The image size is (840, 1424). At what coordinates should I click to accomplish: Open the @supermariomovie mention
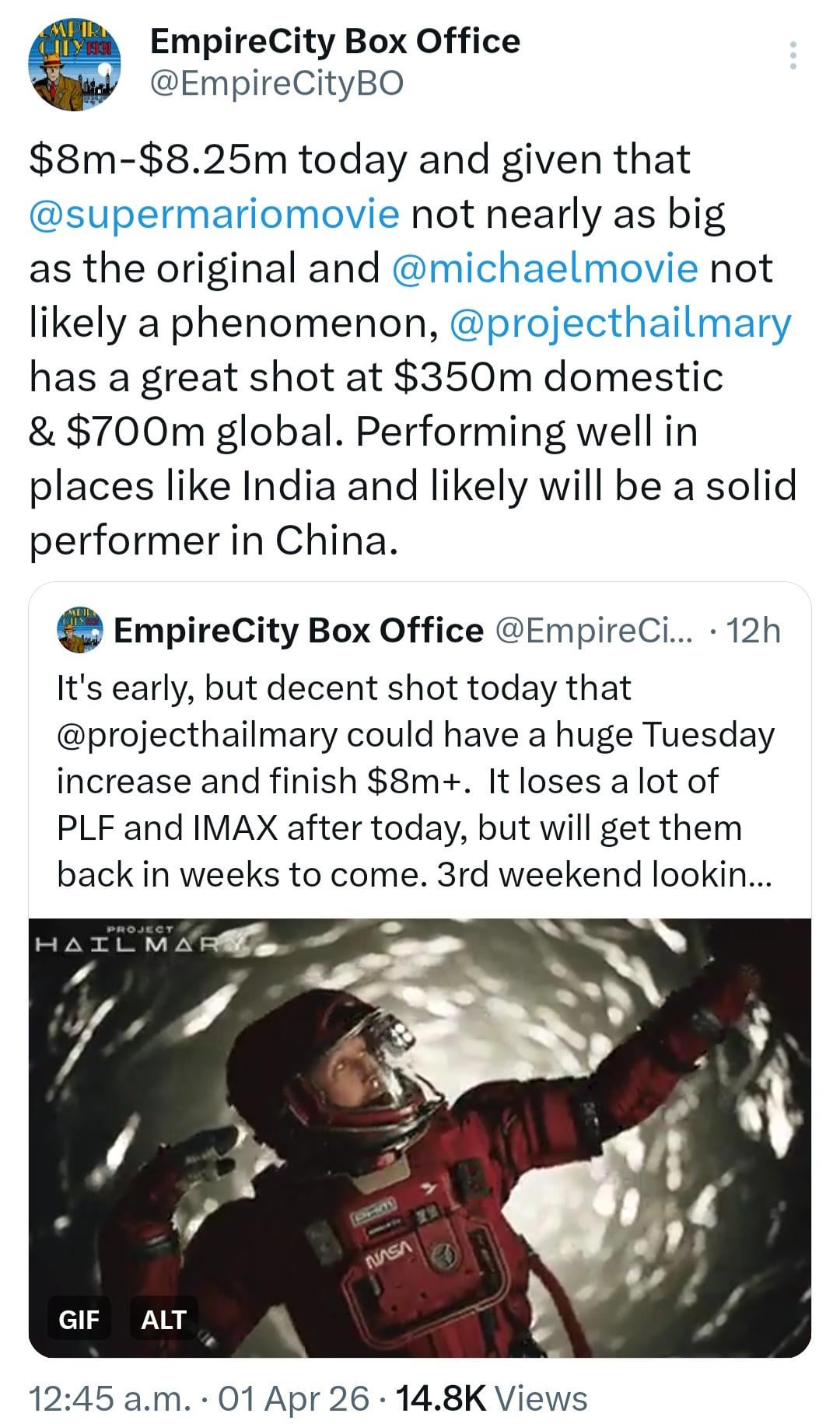pos(214,214)
